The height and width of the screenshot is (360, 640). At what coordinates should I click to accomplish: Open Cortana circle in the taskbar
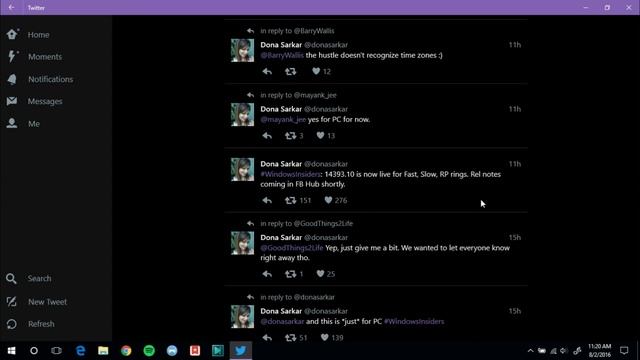point(34,351)
